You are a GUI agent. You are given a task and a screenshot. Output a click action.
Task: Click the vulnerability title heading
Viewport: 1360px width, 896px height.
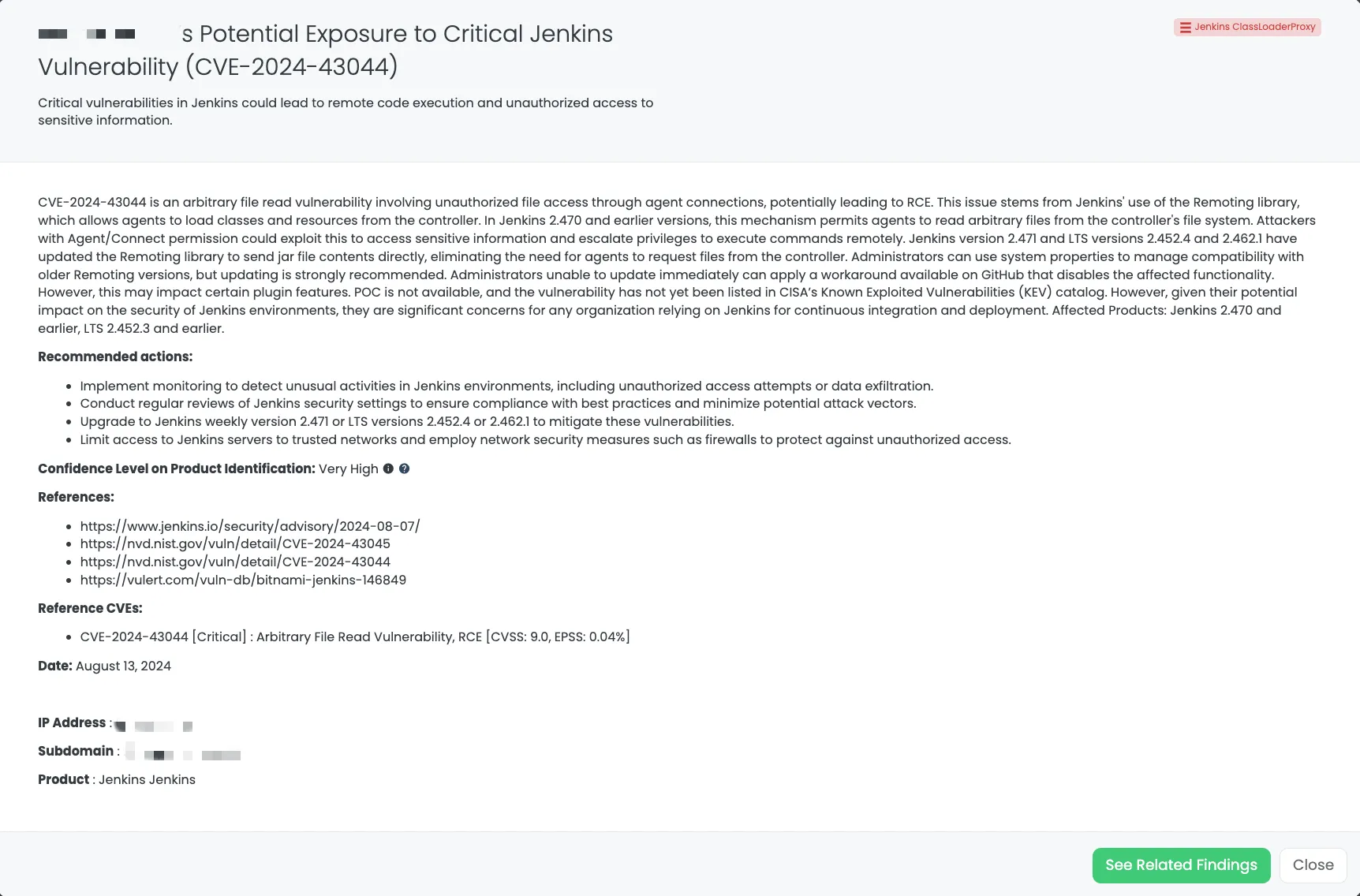click(x=325, y=50)
